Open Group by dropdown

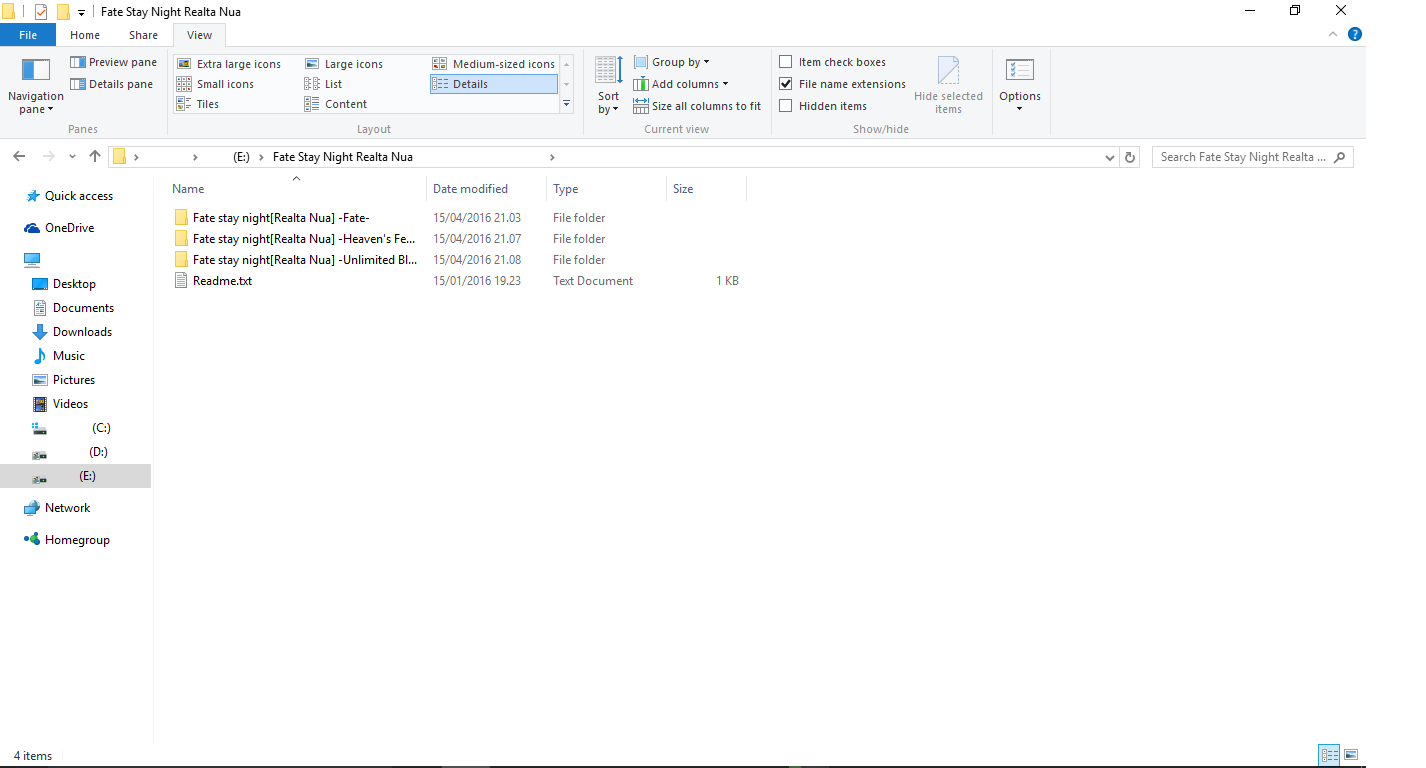click(x=671, y=62)
